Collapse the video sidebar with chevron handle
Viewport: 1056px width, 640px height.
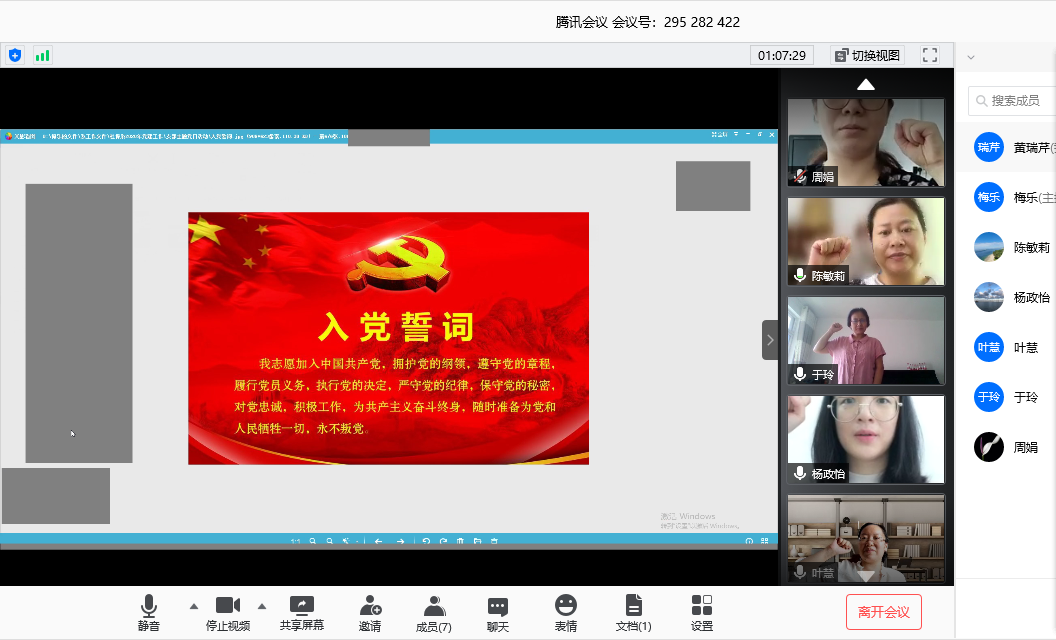pos(770,340)
